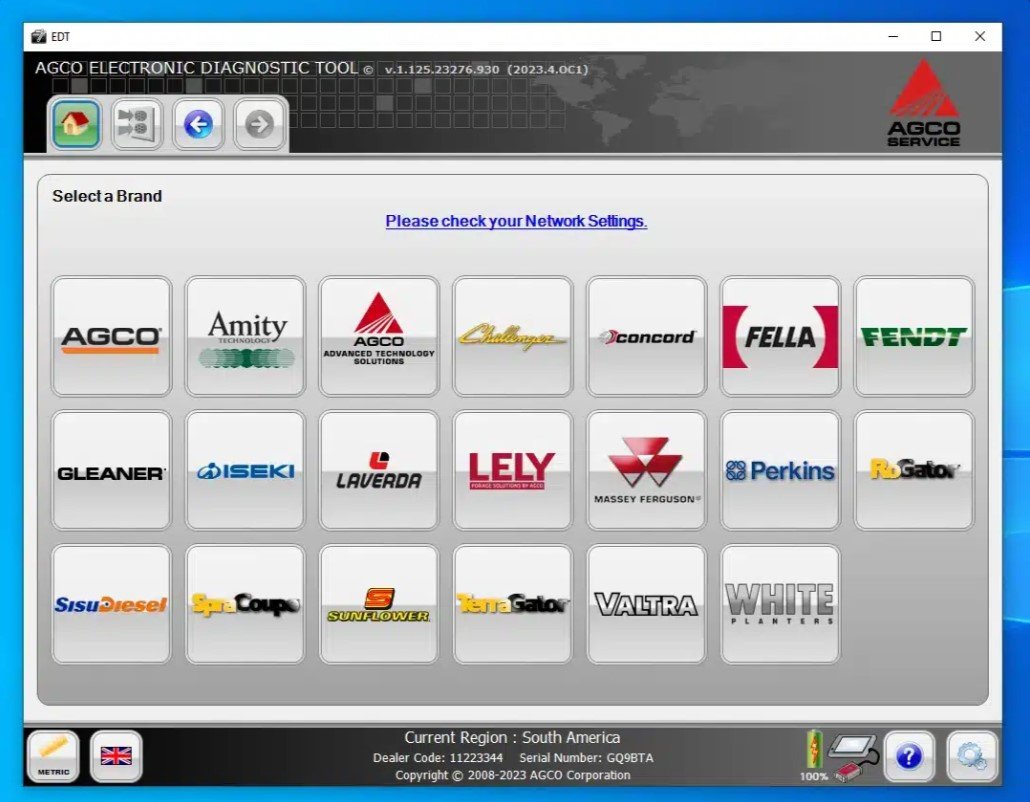Select the Challenger brand tile
Image resolution: width=1030 pixels, height=802 pixels.
point(512,336)
